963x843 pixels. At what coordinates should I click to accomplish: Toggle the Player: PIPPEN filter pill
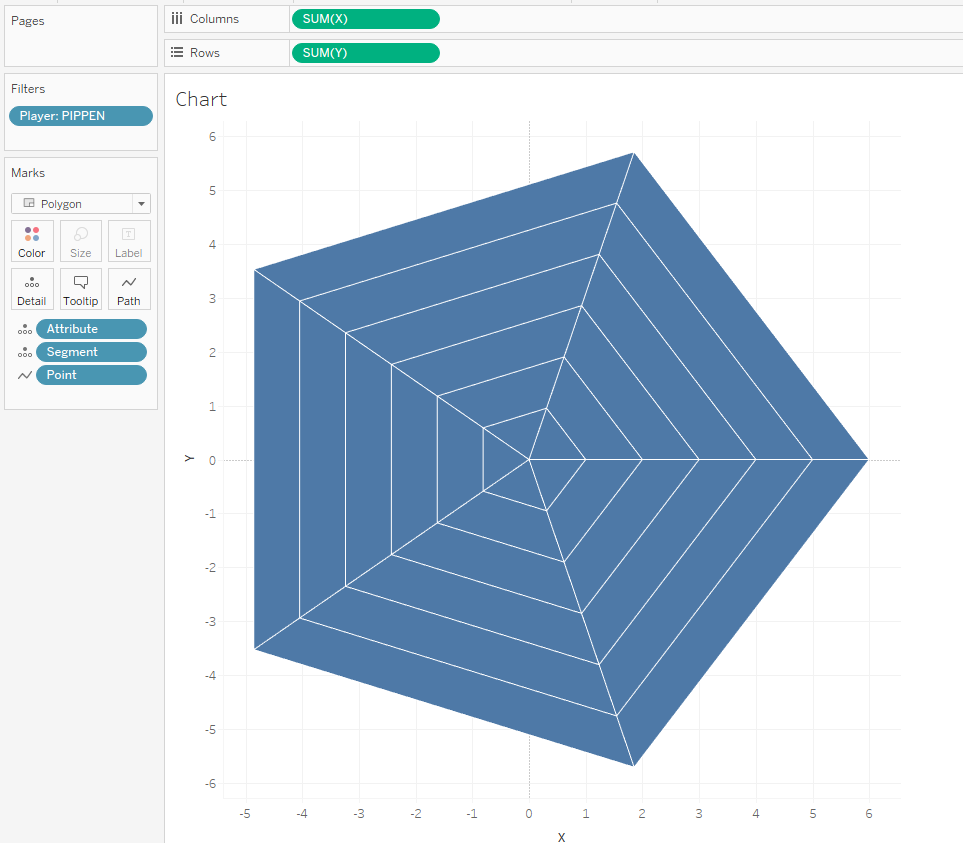80,115
